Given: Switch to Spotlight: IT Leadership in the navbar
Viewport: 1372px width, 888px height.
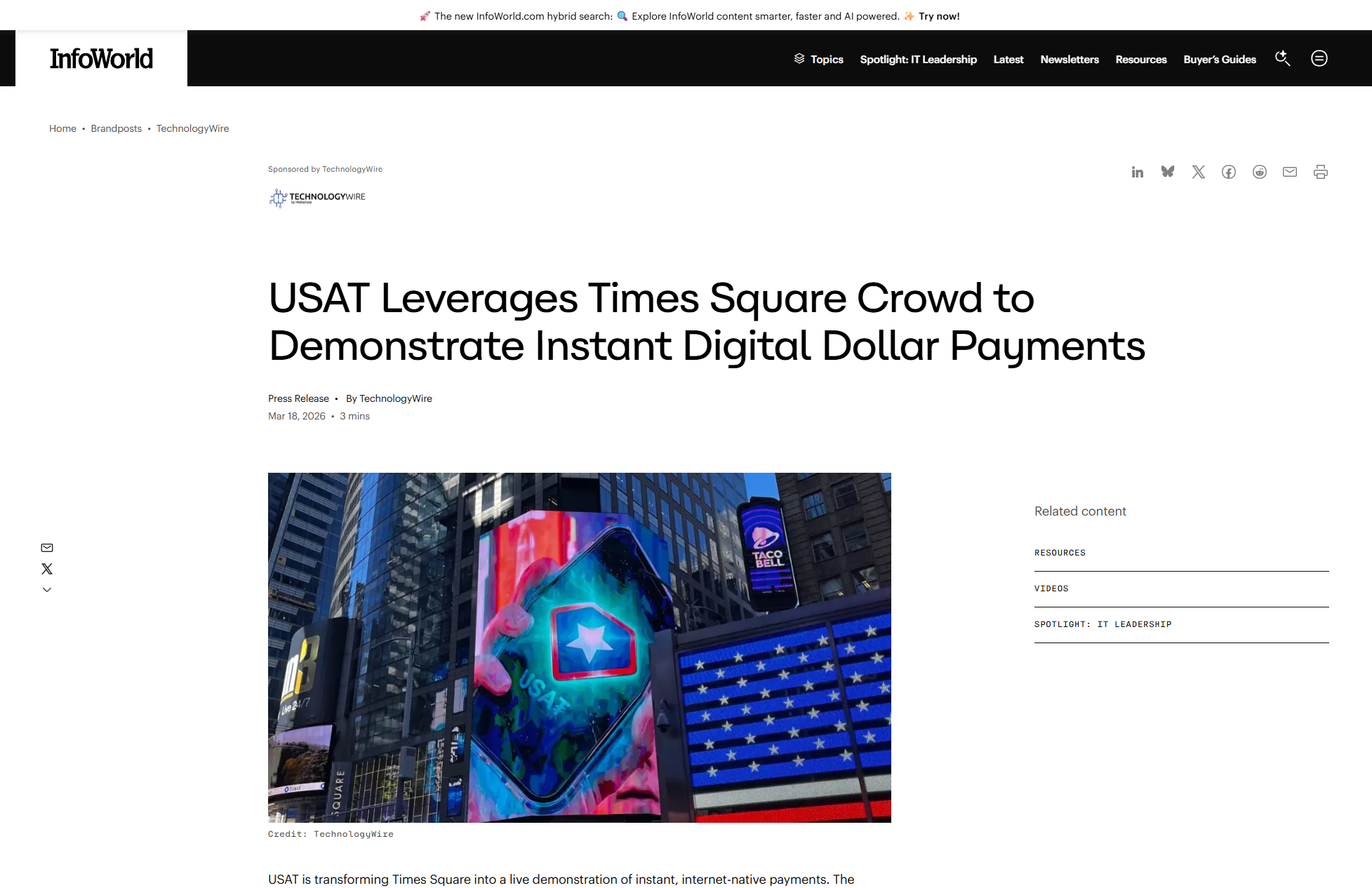Looking at the screenshot, I should coord(918,59).
